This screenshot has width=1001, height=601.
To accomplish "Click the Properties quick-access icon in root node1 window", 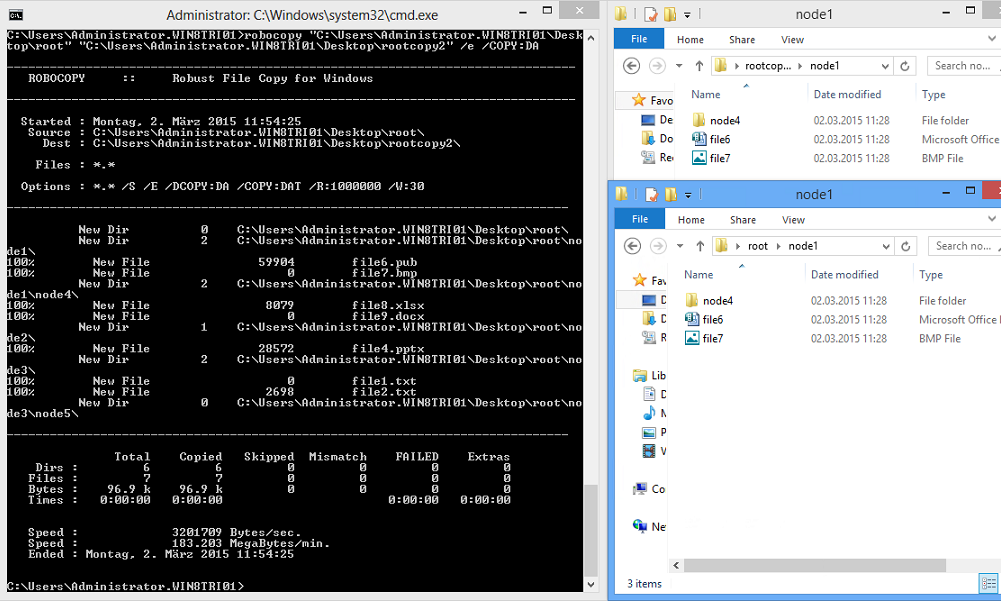I will 651,194.
